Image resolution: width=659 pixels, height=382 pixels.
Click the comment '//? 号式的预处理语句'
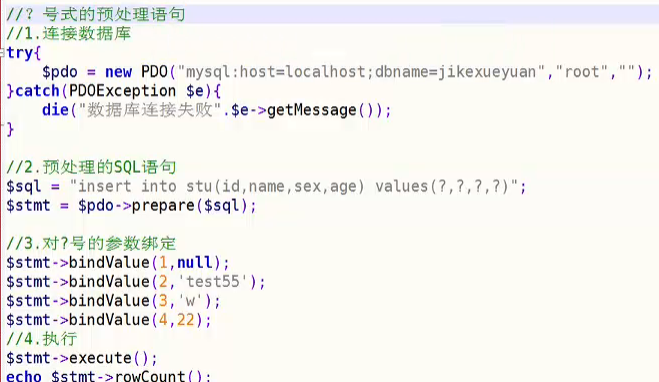[95, 14]
